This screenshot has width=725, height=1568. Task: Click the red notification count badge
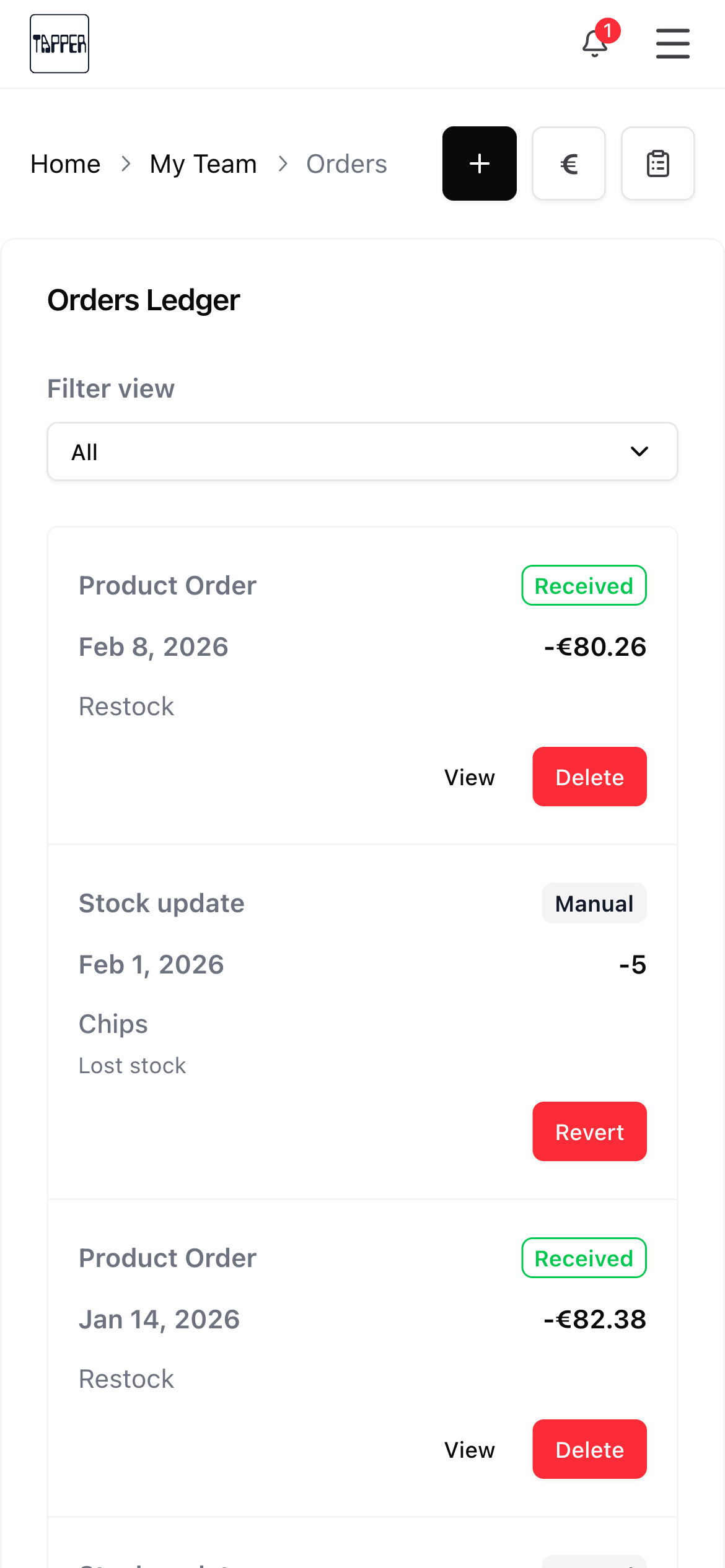[x=608, y=30]
